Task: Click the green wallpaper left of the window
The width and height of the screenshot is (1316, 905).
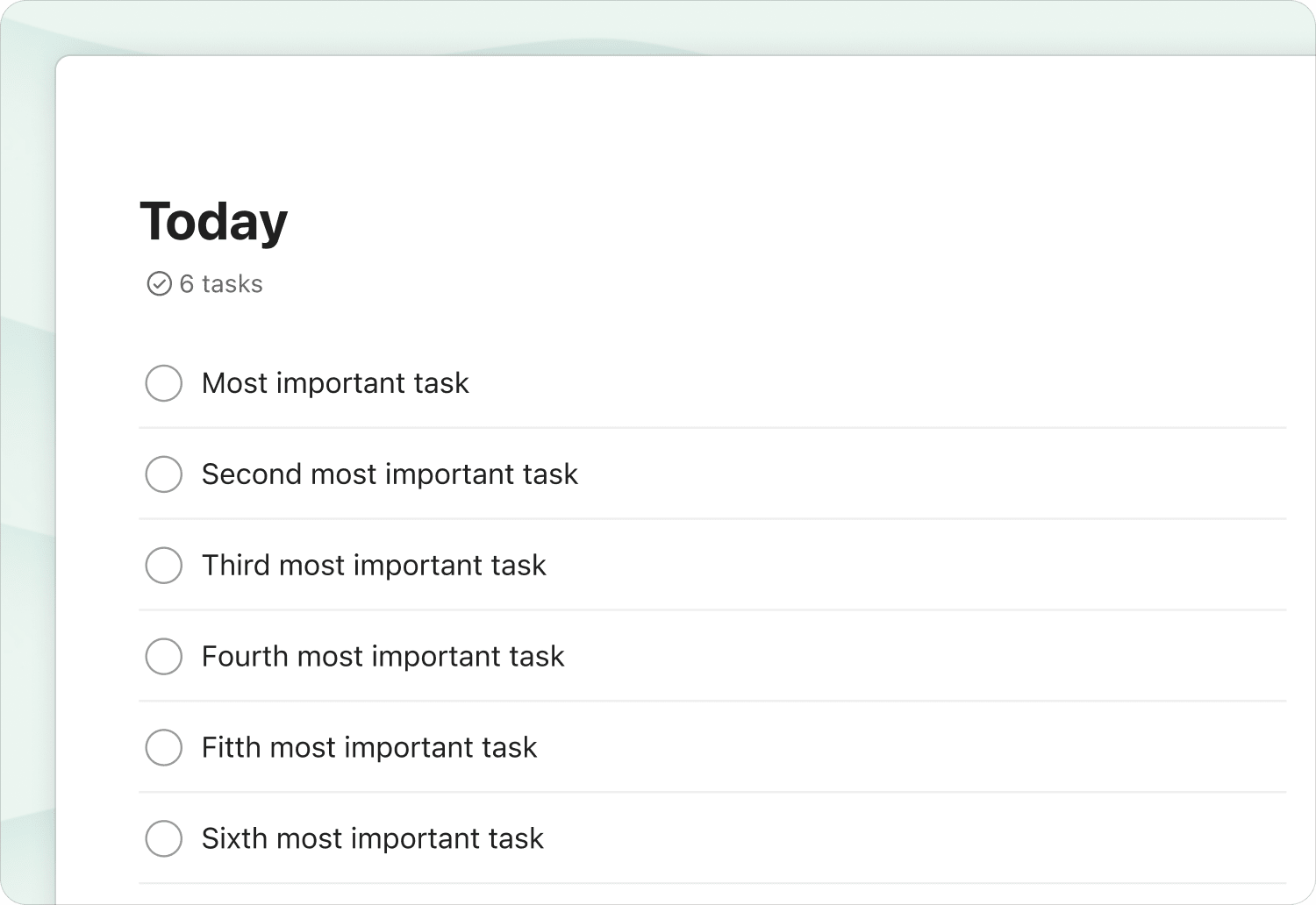Action: point(26,438)
